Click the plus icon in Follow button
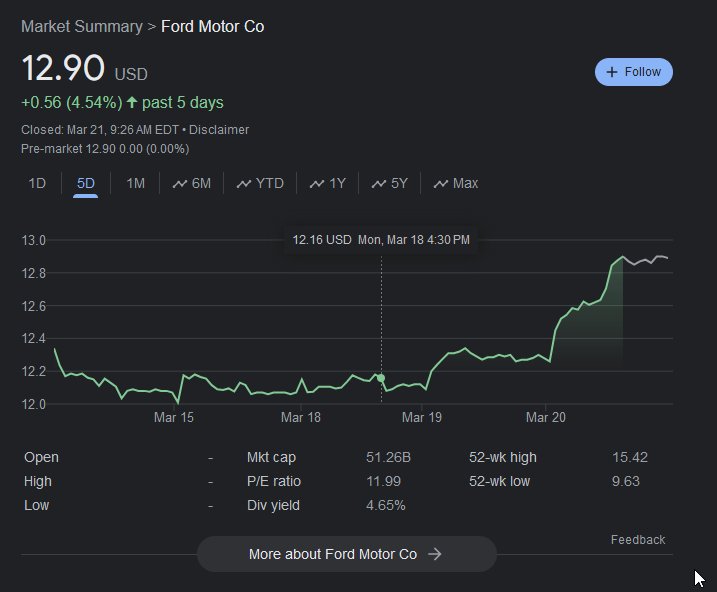Image resolution: width=717 pixels, height=592 pixels. 611,72
